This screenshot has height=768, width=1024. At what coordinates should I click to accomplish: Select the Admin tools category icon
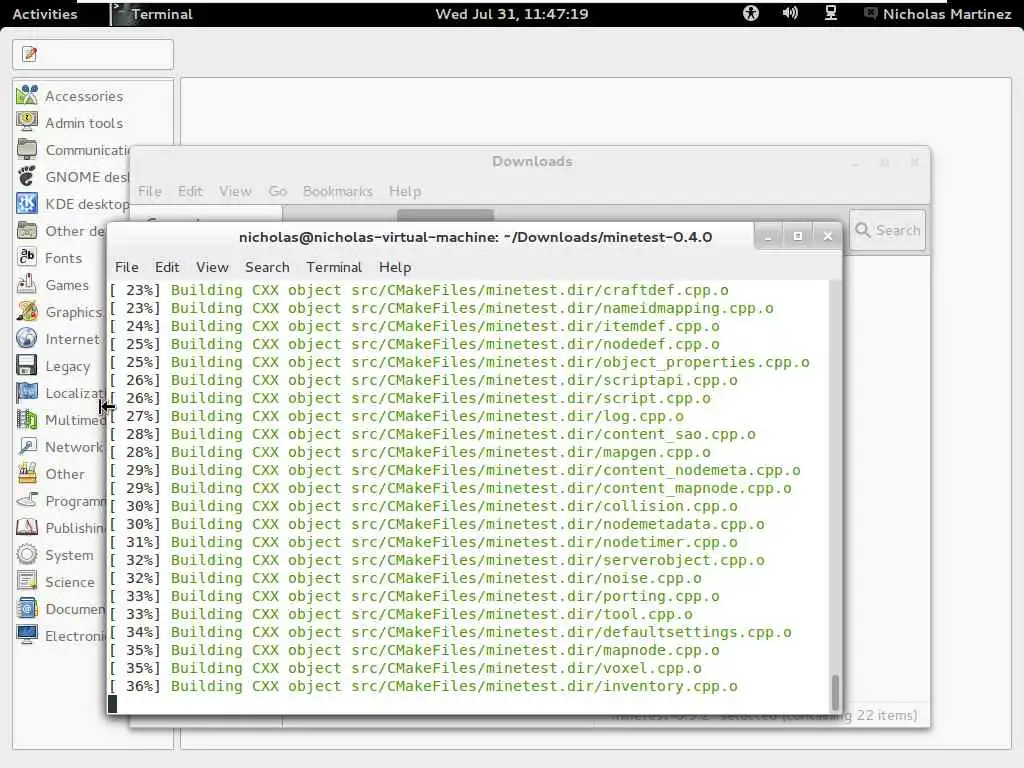[27, 122]
